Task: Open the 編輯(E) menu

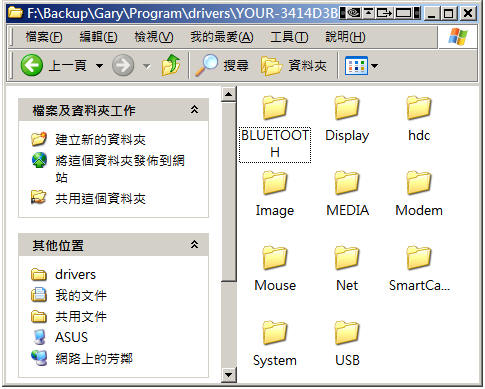Action: (x=98, y=37)
